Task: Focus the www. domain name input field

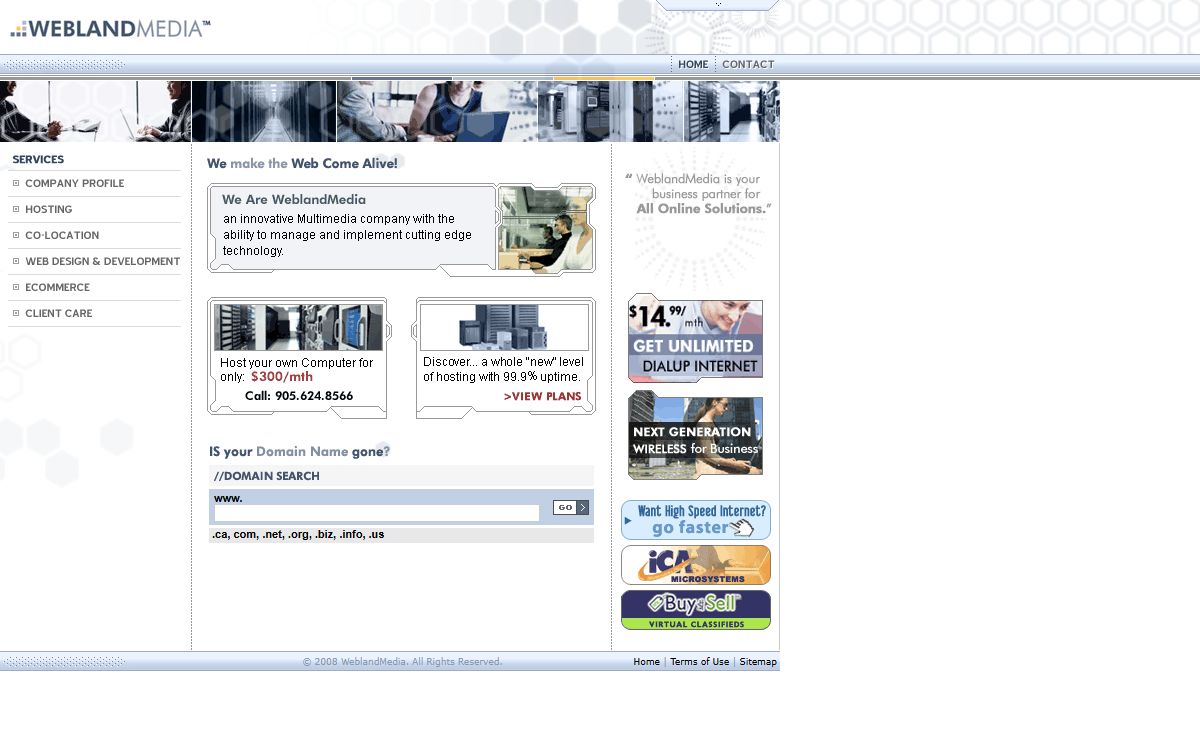Action: [377, 513]
